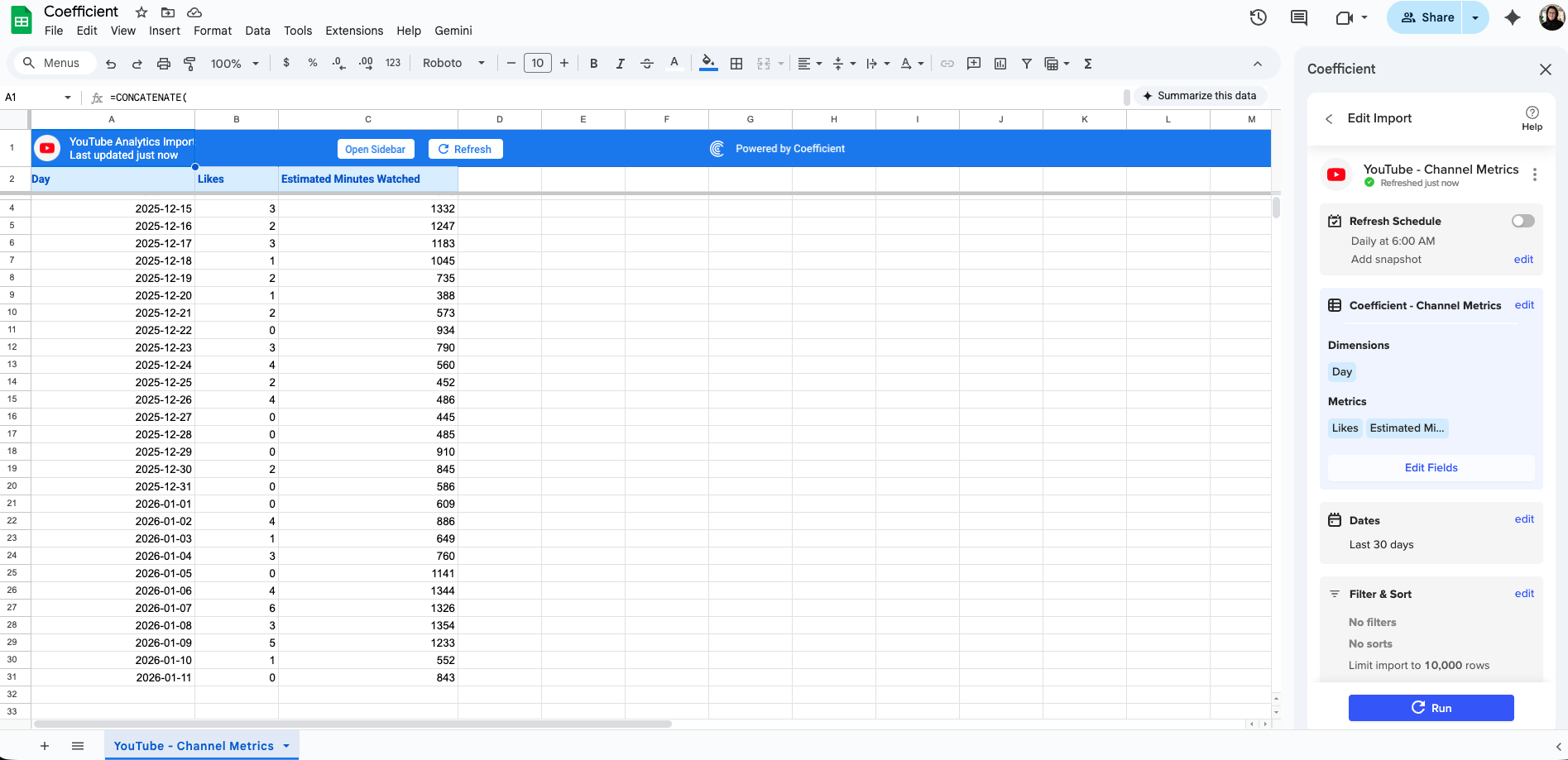Open the Extensions menu
The width and height of the screenshot is (1568, 760).
354,31
